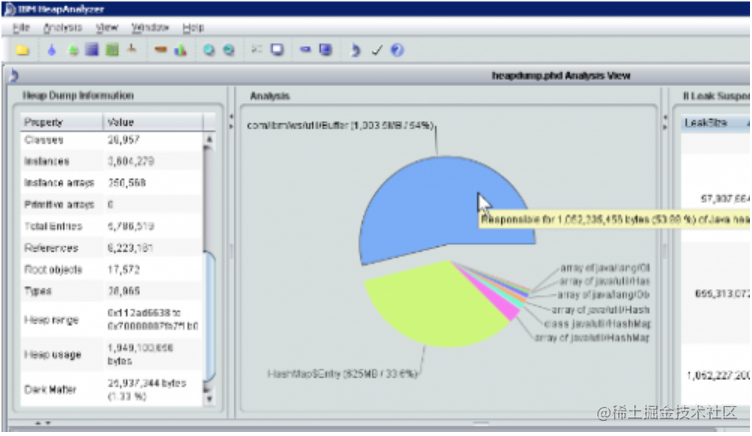This screenshot has height=436, width=752.
Task: Select the Dark Matter property row
Action: 112,389
